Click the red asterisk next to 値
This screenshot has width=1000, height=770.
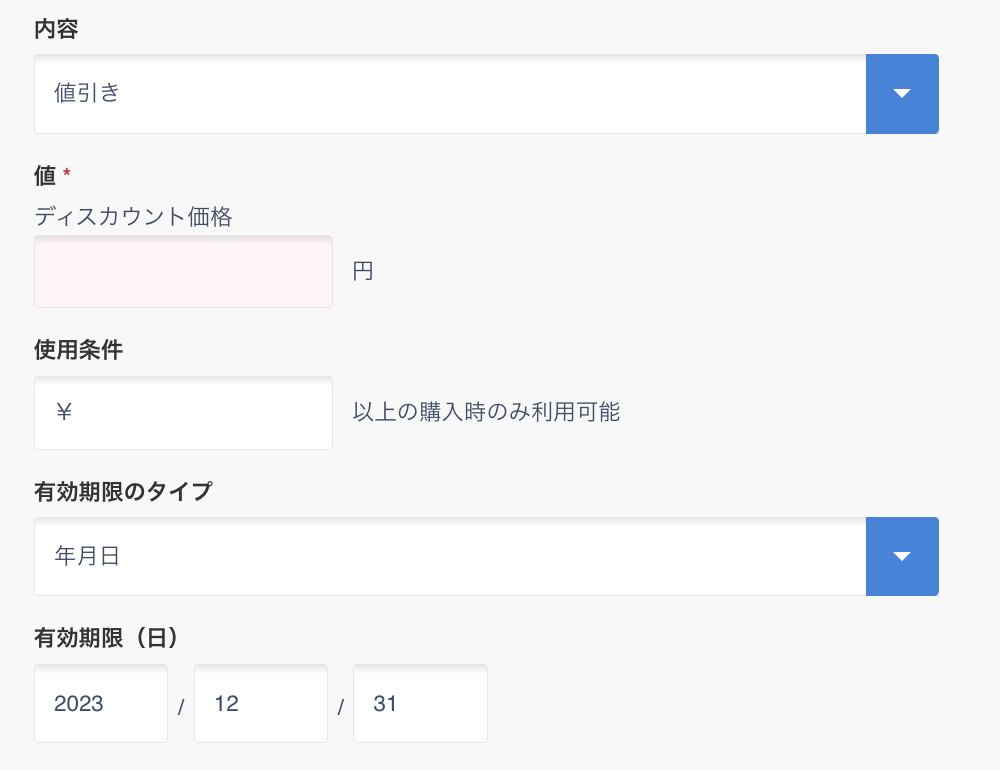pos(67,174)
